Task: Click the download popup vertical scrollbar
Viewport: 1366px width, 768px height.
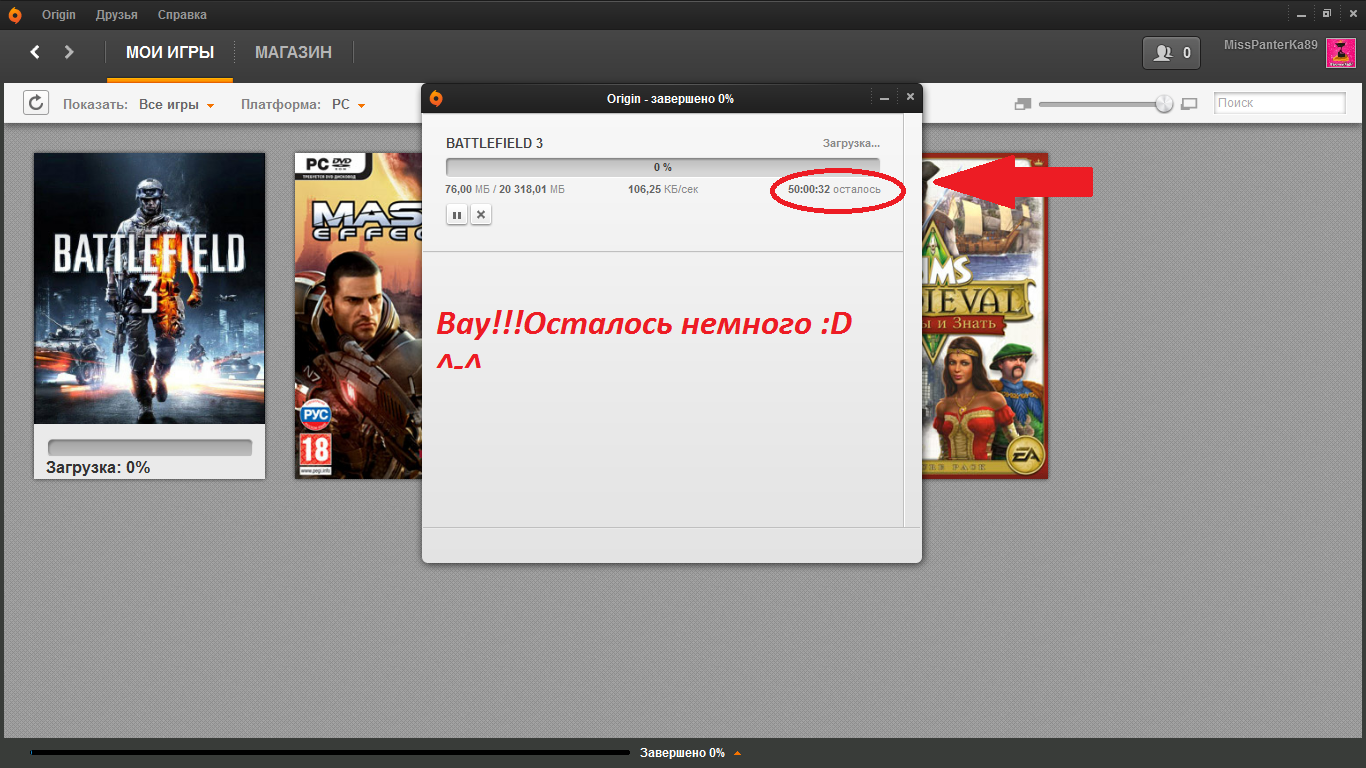Action: 910,320
